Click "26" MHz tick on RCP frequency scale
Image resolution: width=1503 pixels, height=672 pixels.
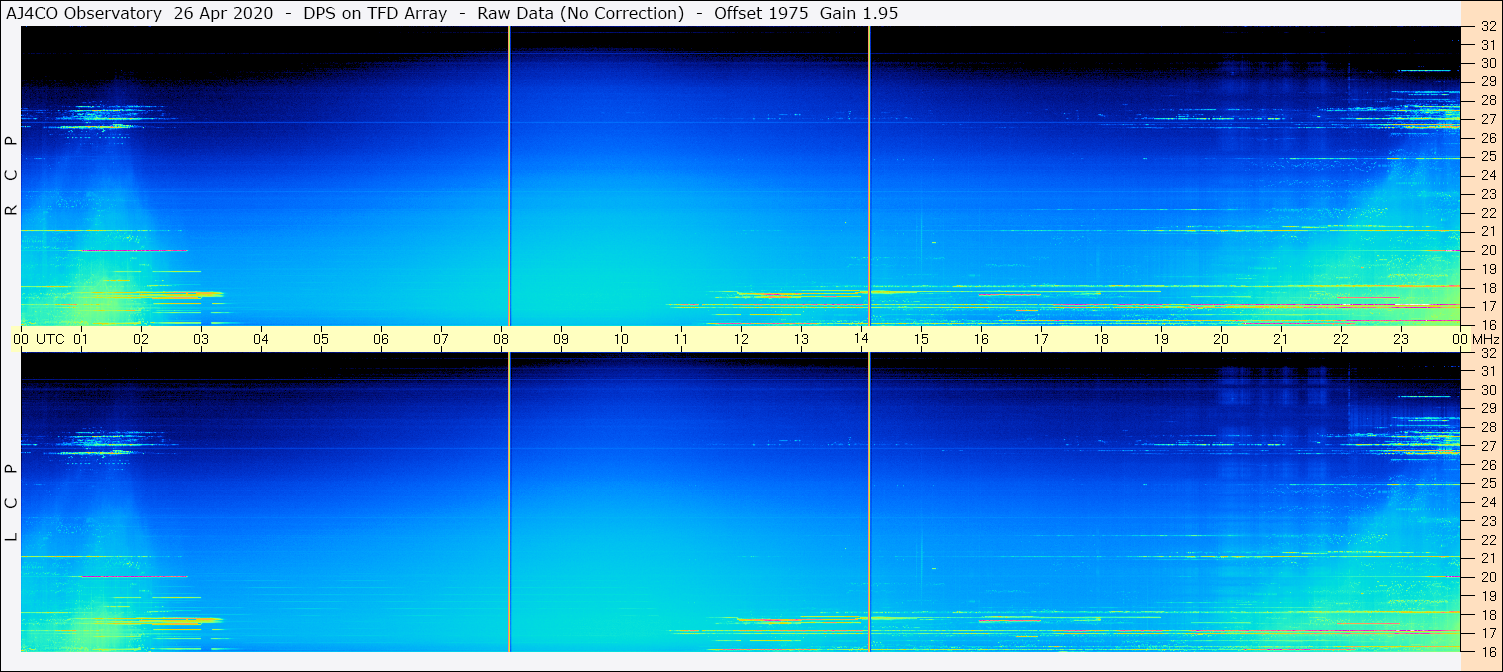(1487, 138)
